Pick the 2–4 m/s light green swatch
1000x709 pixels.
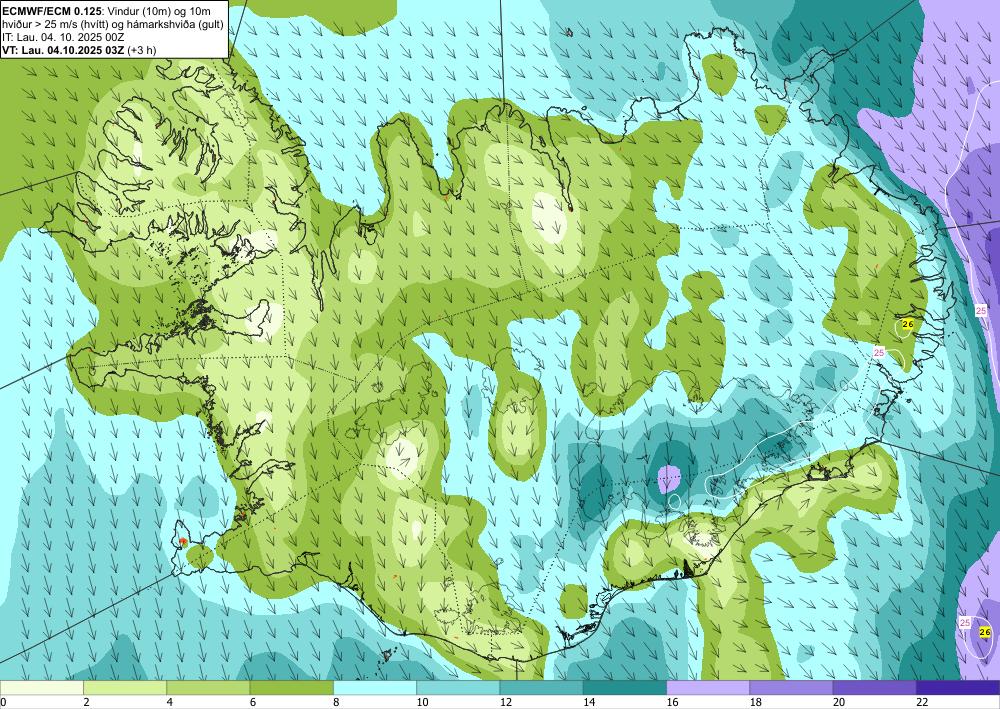pyautogui.click(x=125, y=688)
